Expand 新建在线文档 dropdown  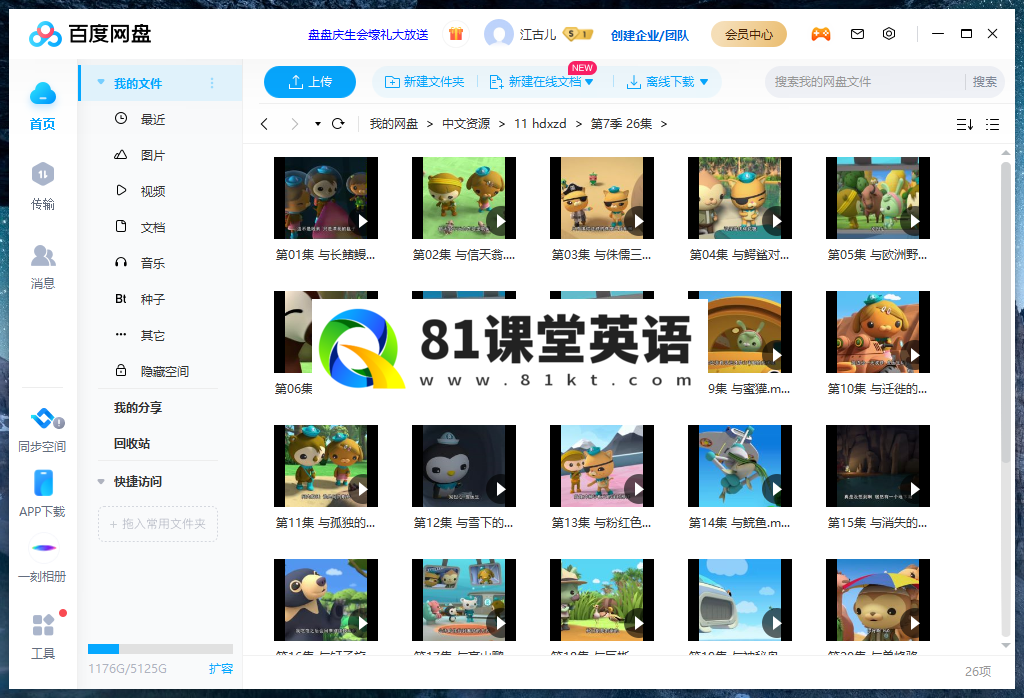tap(589, 82)
